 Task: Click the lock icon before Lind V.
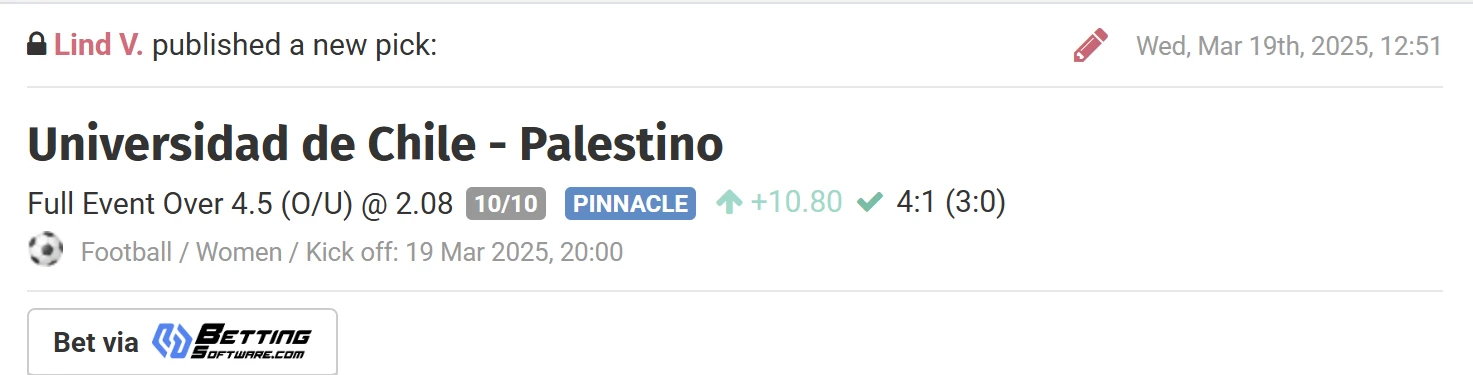tap(37, 45)
